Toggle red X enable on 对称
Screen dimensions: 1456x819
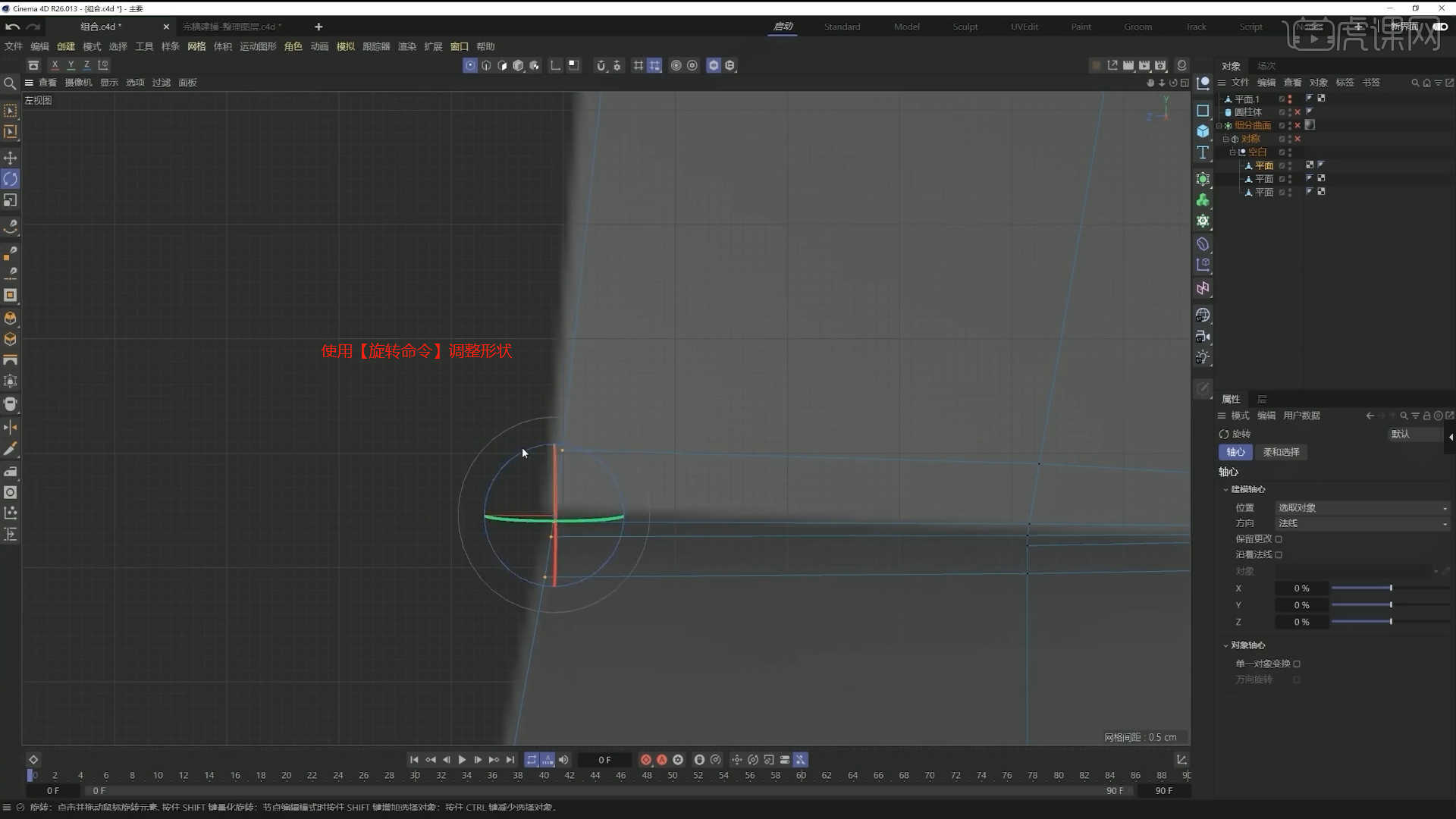pyautogui.click(x=1298, y=140)
